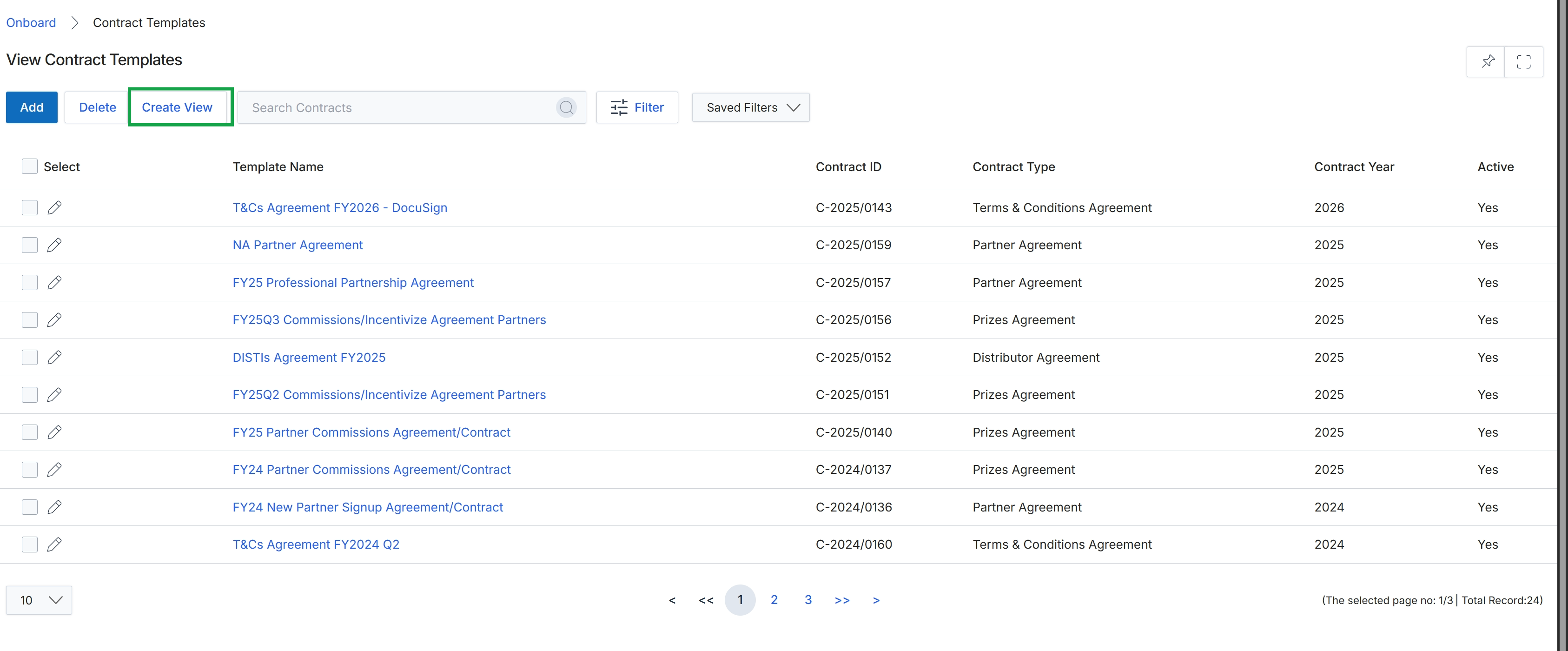Click the pin icon at top right
The height and width of the screenshot is (651, 1568).
tap(1488, 61)
